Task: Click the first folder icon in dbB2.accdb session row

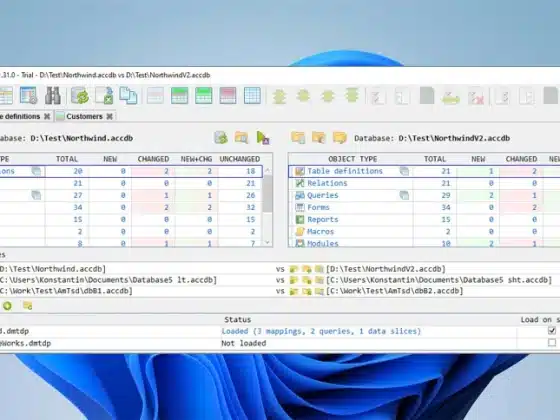Action: point(294,291)
